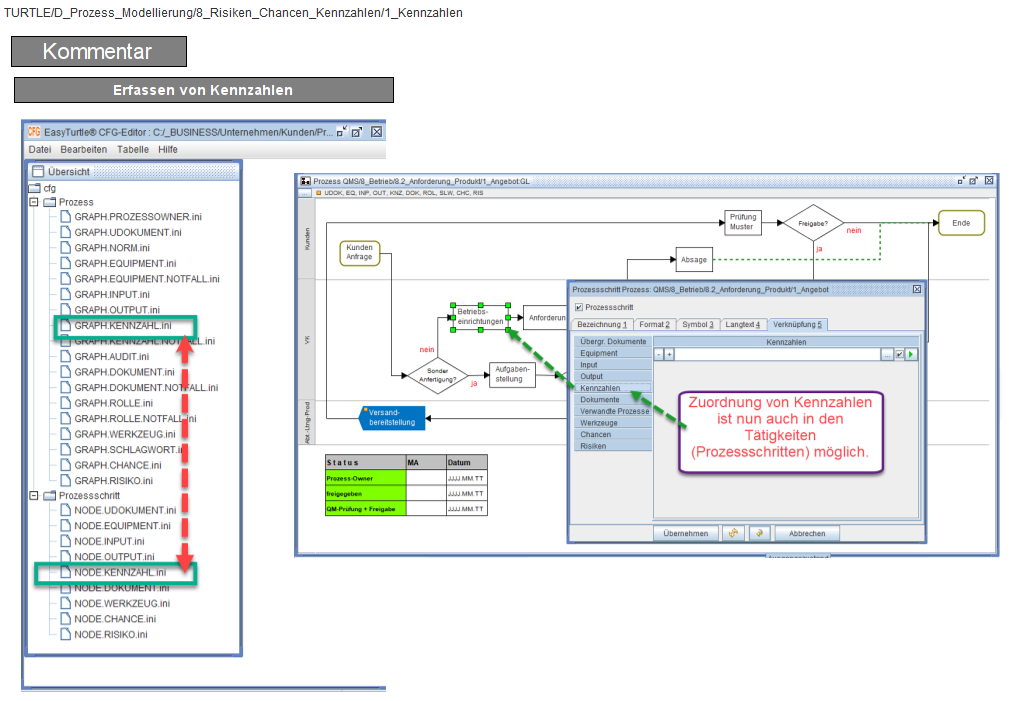Screen dimensions: 1010x701
Task: Click the Übersicht panel icon
Action: point(38,171)
